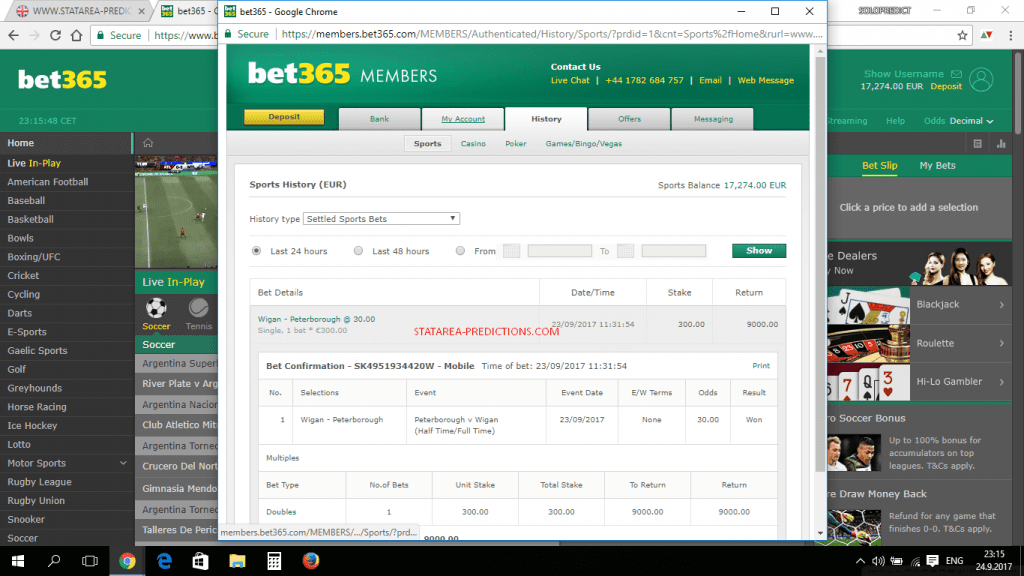Open the To date calendar picker
1024x576 pixels.
(625, 251)
